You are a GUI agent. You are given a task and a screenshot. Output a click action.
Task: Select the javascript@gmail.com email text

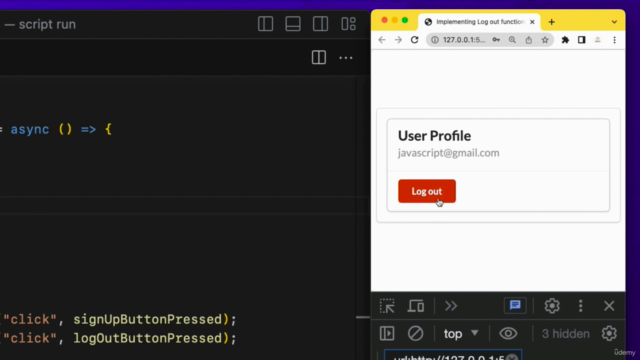click(x=449, y=153)
